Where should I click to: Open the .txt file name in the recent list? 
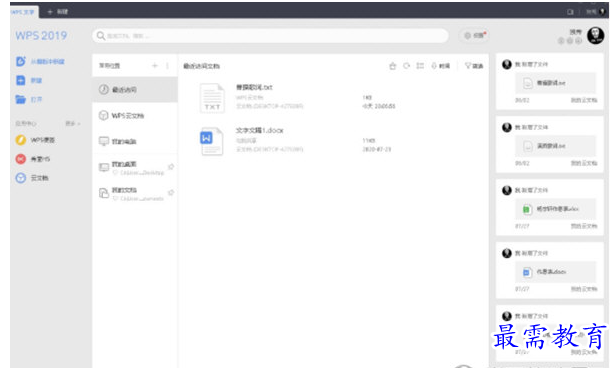point(254,87)
